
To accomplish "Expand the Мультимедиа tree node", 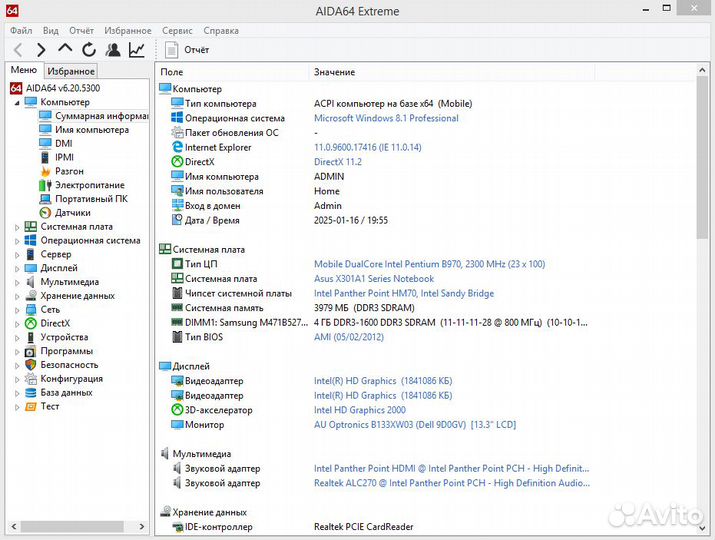I will coord(17,282).
